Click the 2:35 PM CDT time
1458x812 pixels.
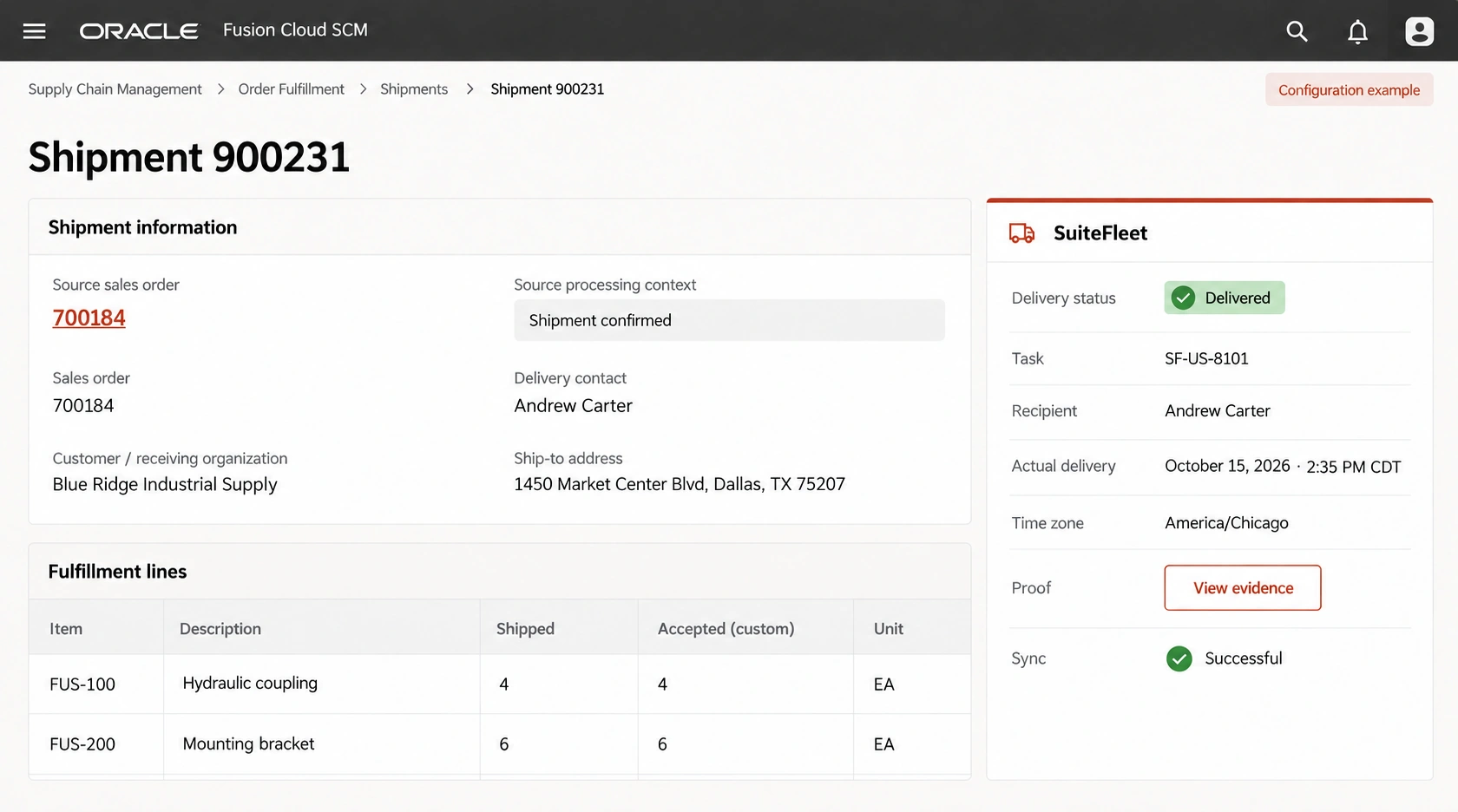point(1353,467)
